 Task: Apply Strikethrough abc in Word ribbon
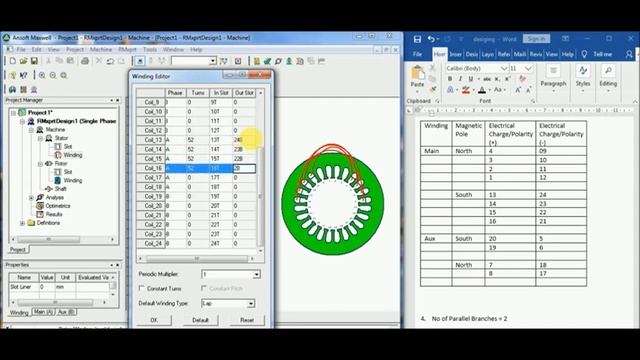click(487, 79)
